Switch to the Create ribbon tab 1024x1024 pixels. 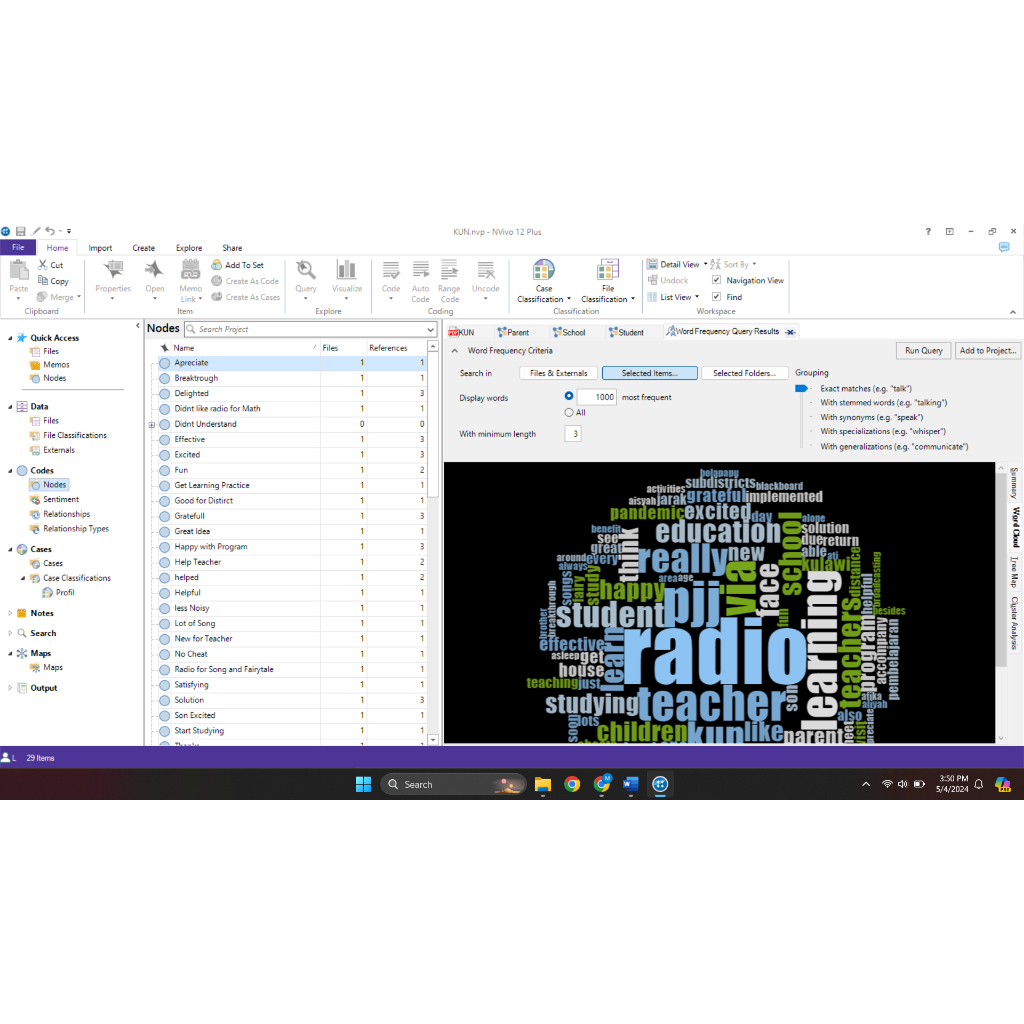[x=144, y=248]
